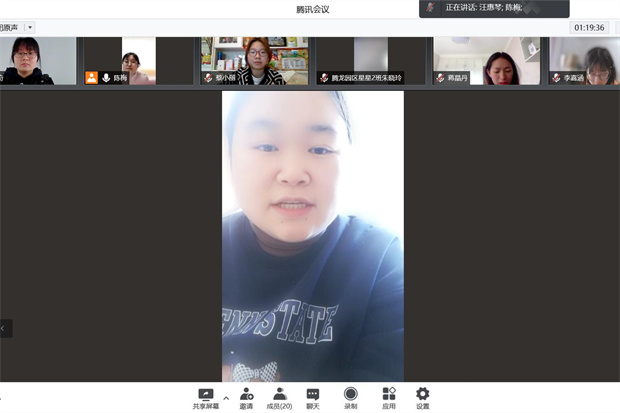The image size is (620, 413).
Task: Select 陈梅's video thumbnail
Action: [119, 60]
